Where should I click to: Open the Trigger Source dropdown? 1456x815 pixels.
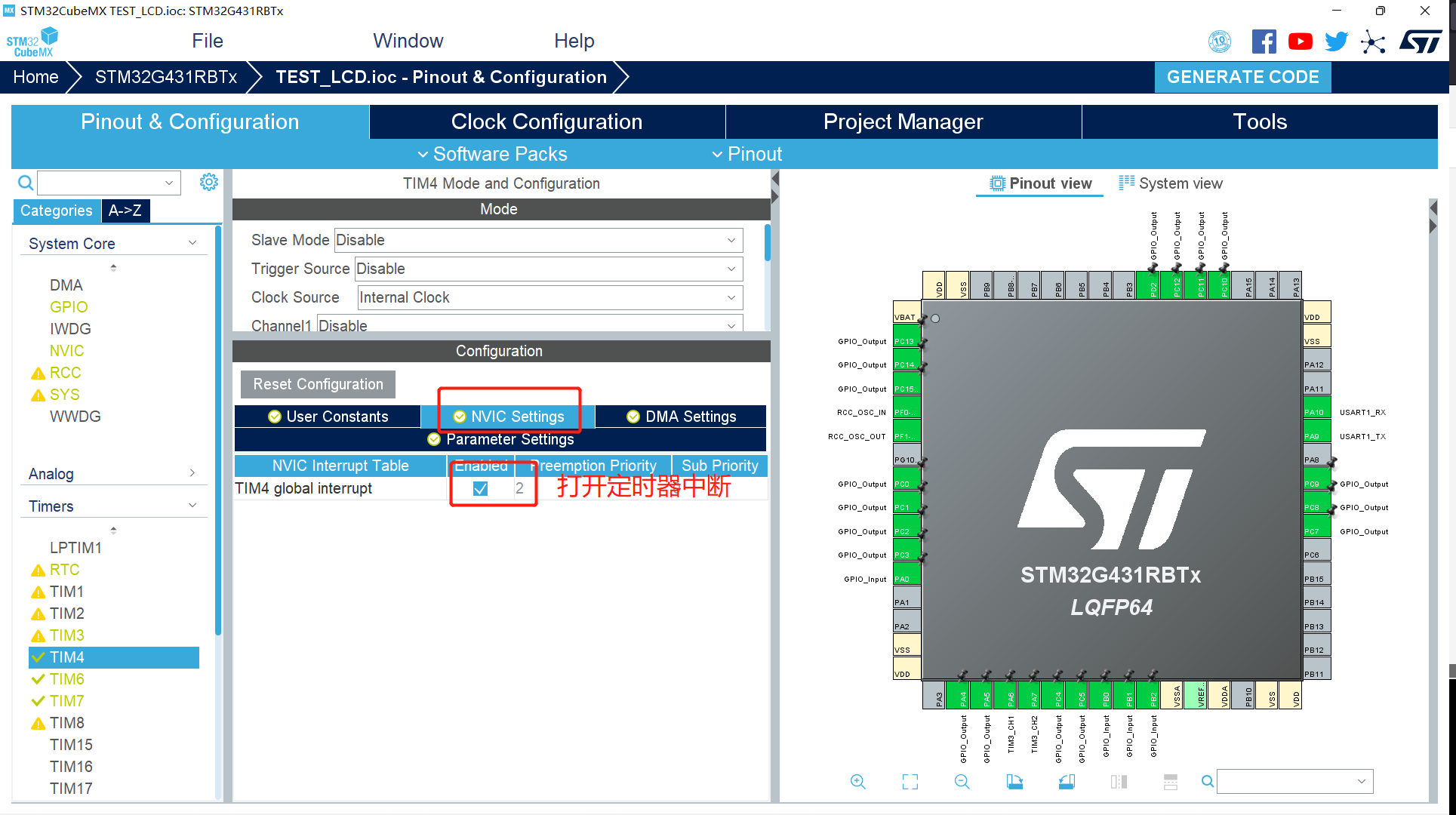[549, 269]
